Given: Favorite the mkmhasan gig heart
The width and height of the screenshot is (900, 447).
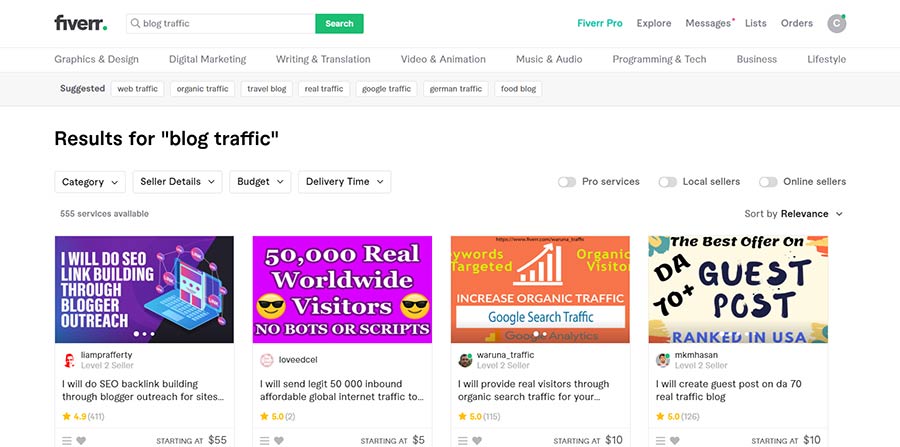Looking at the screenshot, I should pos(675,441).
